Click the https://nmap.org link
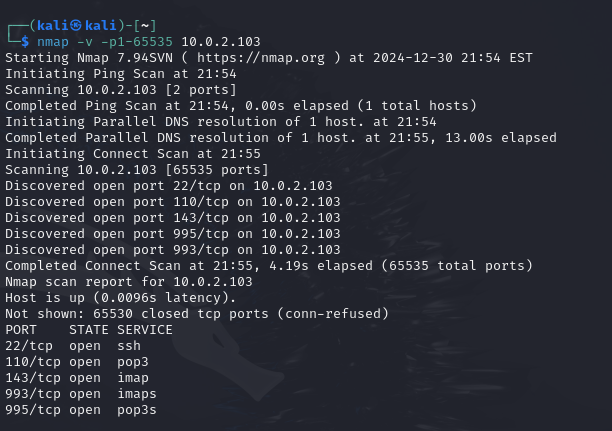This screenshot has height=431, width=612. click(261, 58)
